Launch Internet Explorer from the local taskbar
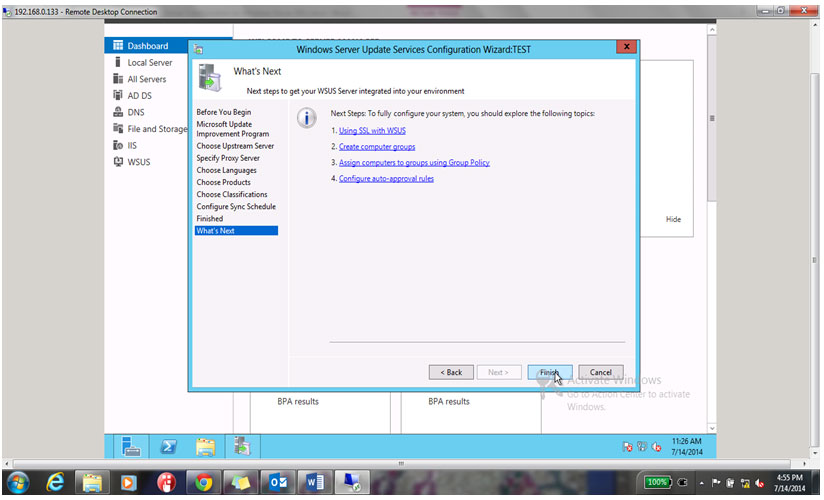824x500 pixels. [55, 482]
